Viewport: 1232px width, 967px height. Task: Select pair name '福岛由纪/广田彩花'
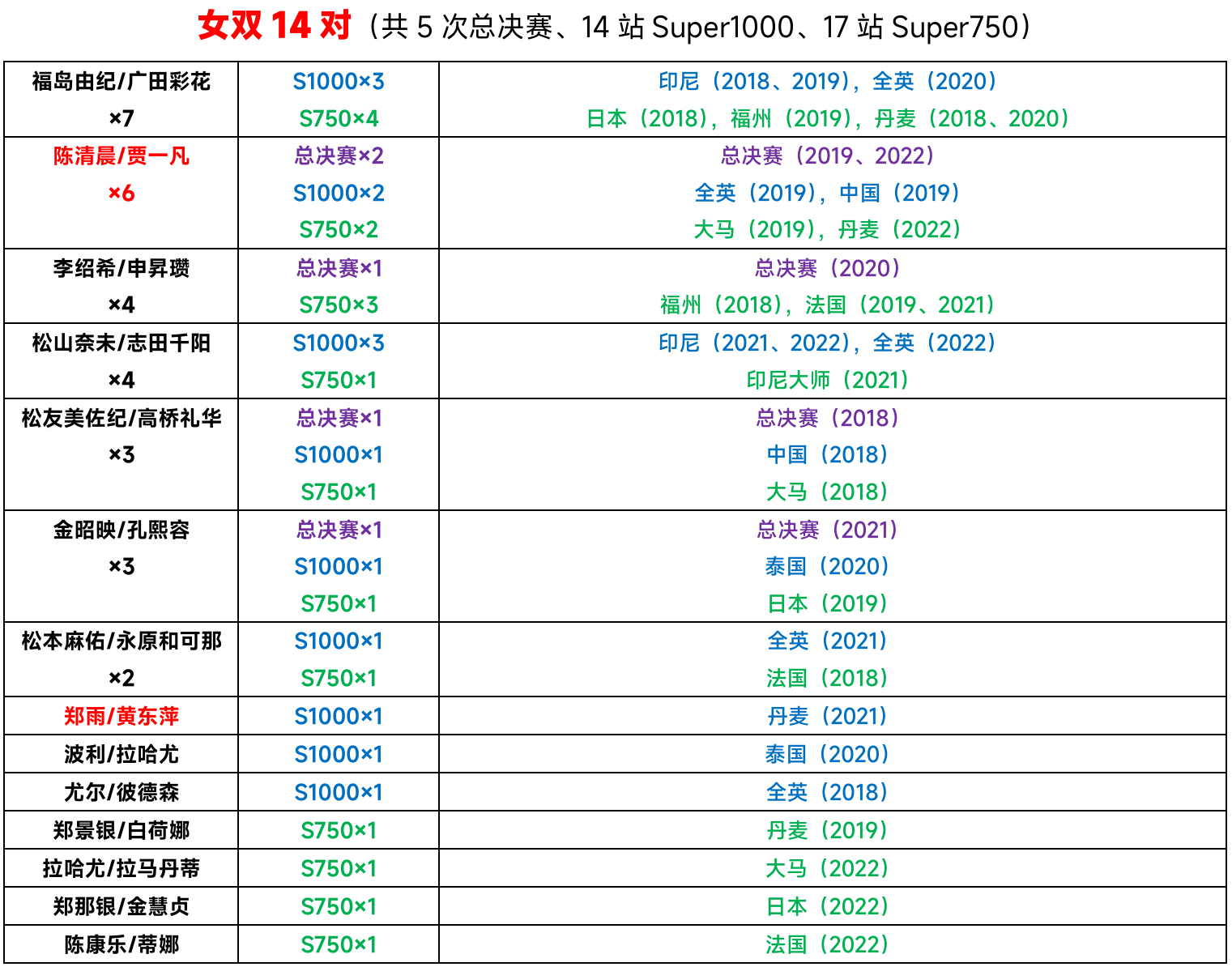click(x=121, y=81)
